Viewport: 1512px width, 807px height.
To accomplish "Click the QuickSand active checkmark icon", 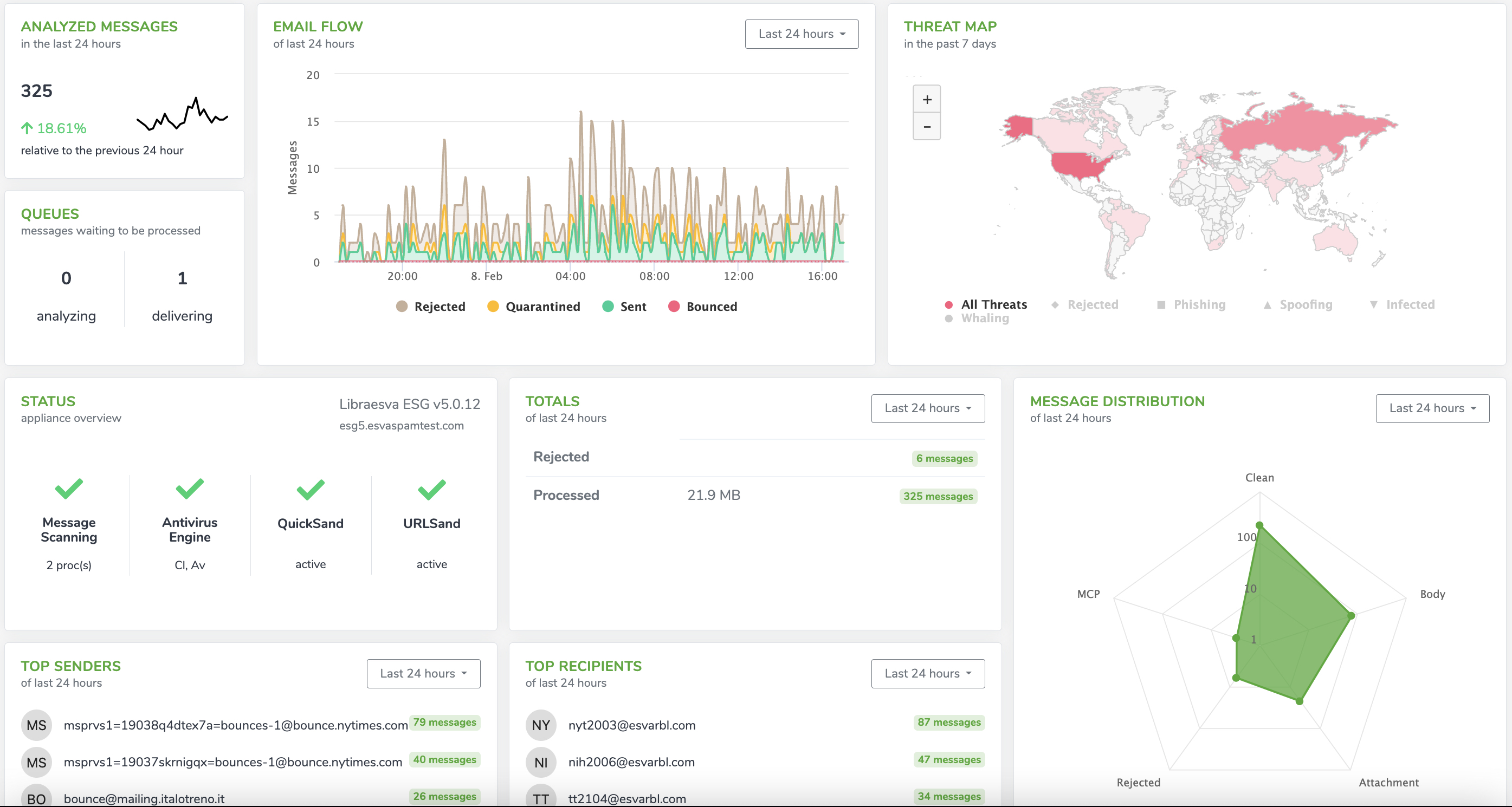I will [310, 489].
